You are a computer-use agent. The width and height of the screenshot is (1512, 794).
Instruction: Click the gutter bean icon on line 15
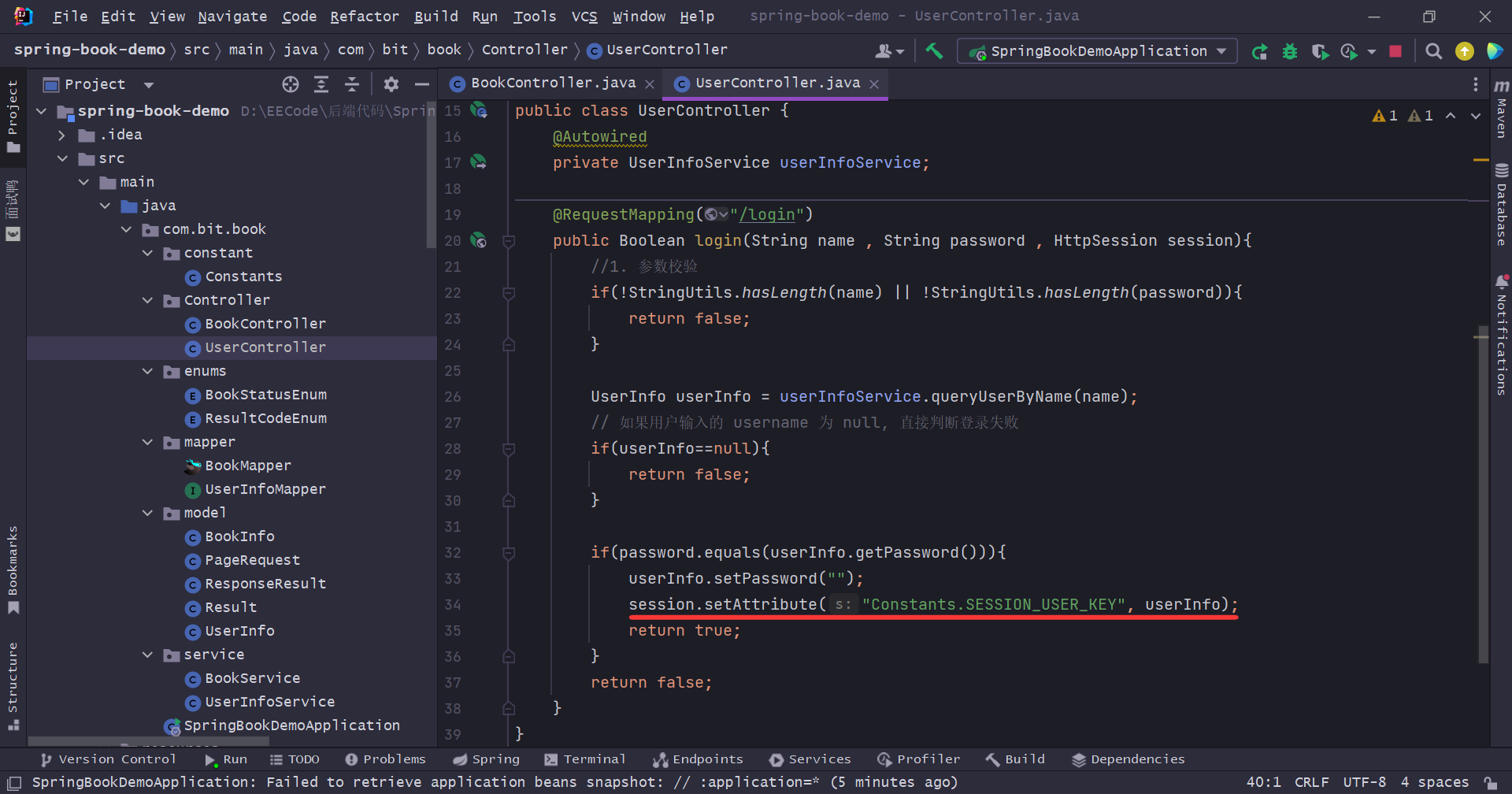click(x=479, y=110)
